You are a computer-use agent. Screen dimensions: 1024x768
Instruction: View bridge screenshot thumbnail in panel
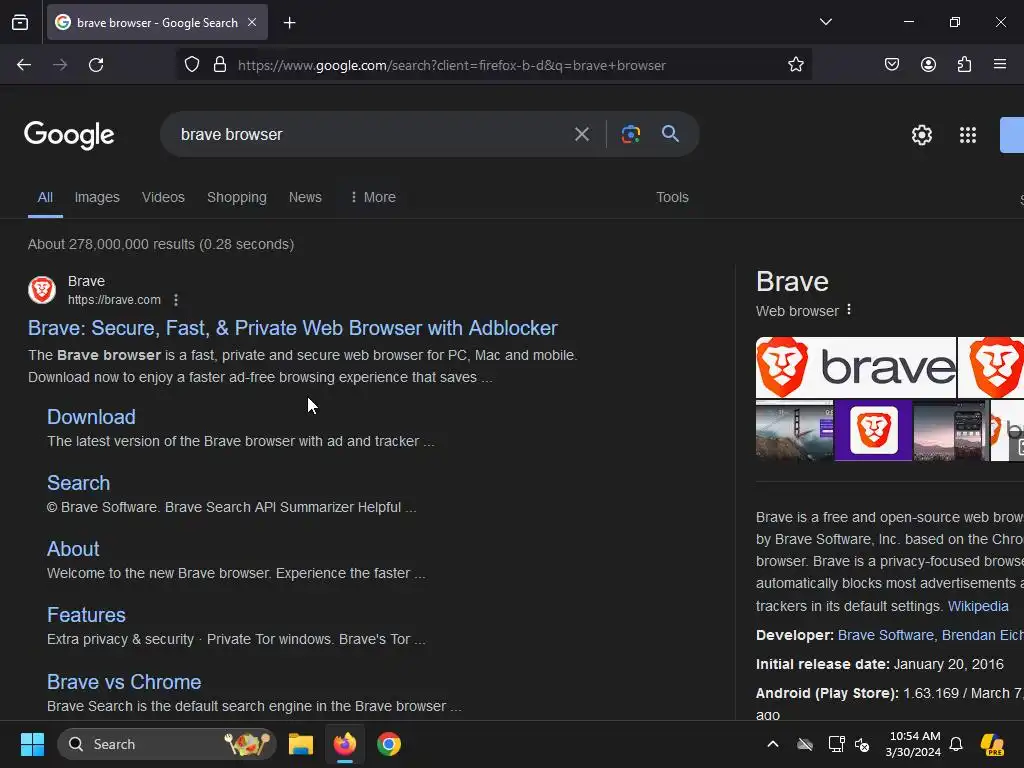[794, 430]
